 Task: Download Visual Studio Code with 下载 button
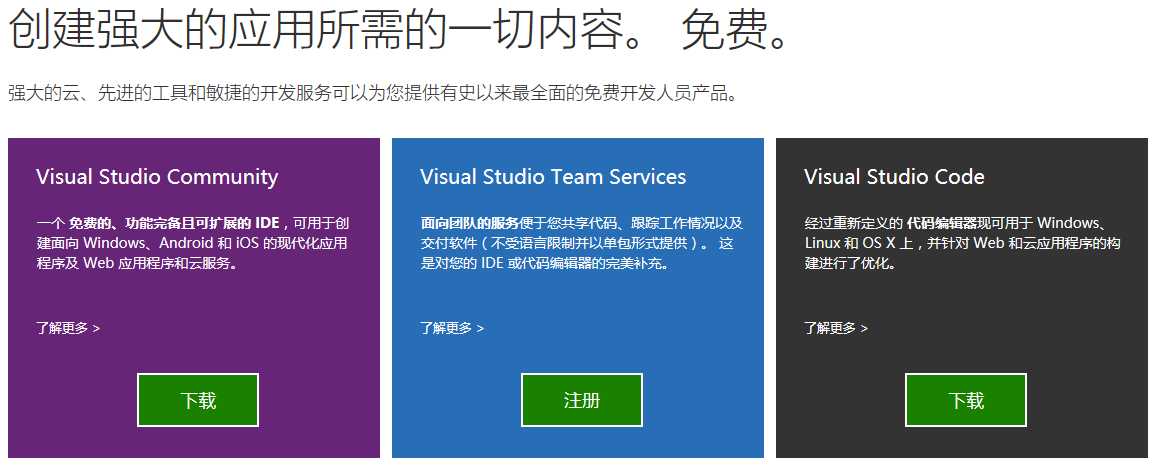[x=966, y=400]
